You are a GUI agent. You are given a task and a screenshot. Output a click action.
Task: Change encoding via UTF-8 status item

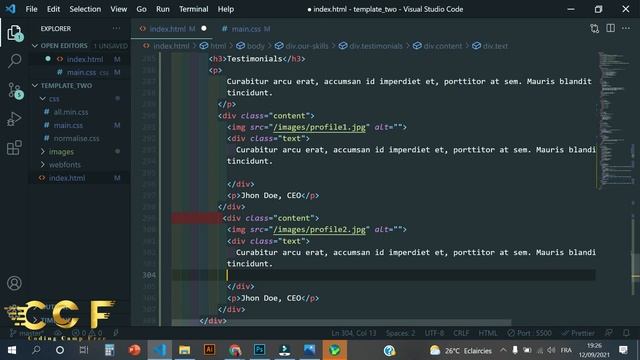click(x=434, y=333)
